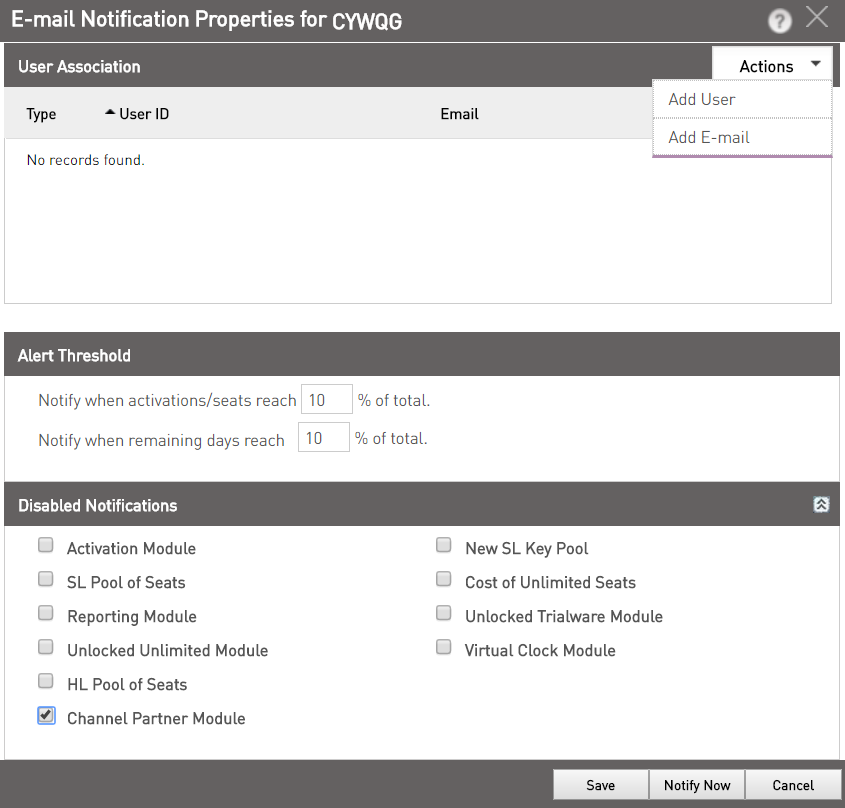This screenshot has height=808, width=845.
Task: Check Cost of Unlimited Seats option
Action: (x=444, y=579)
